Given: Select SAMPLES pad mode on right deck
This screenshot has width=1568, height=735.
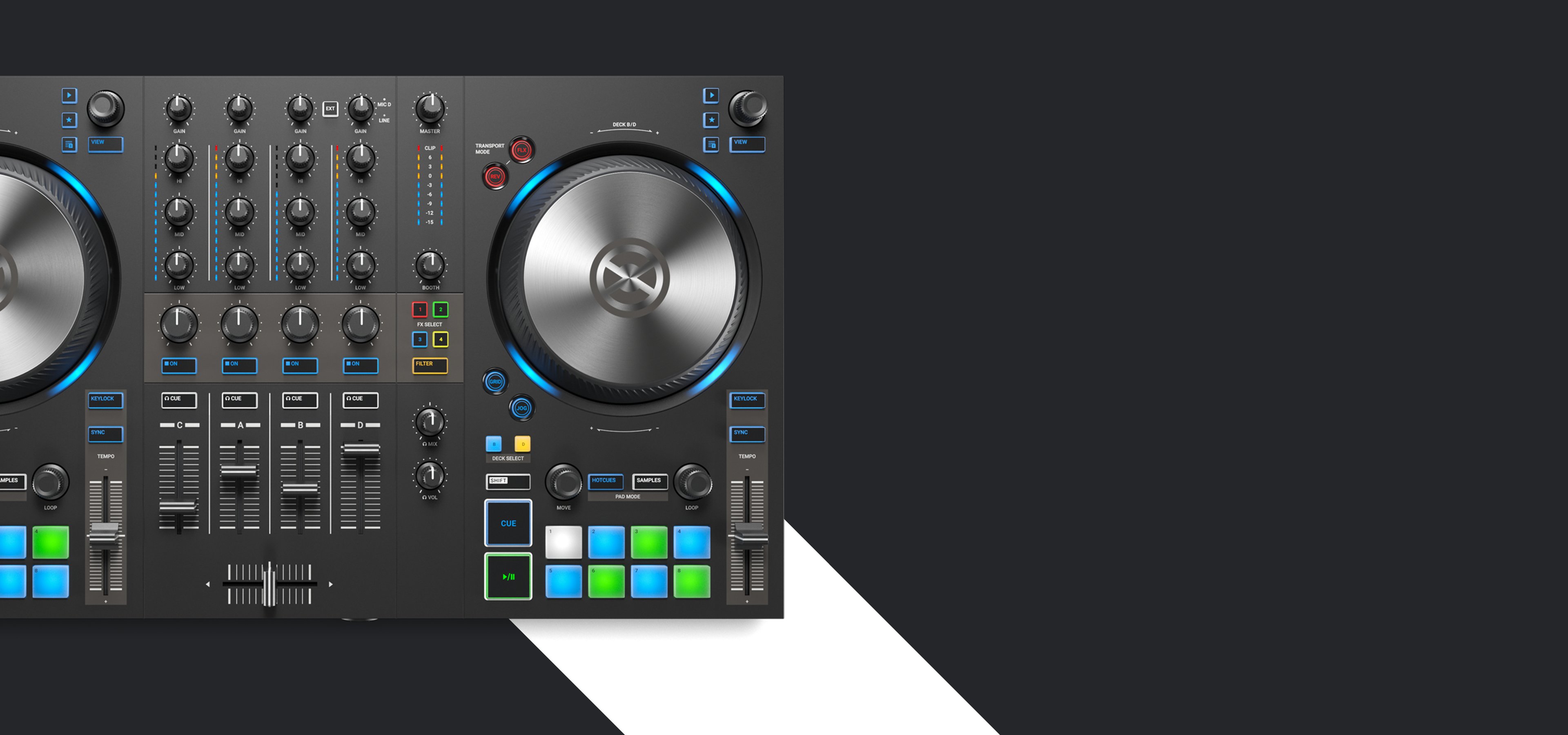Looking at the screenshot, I should (x=650, y=481).
